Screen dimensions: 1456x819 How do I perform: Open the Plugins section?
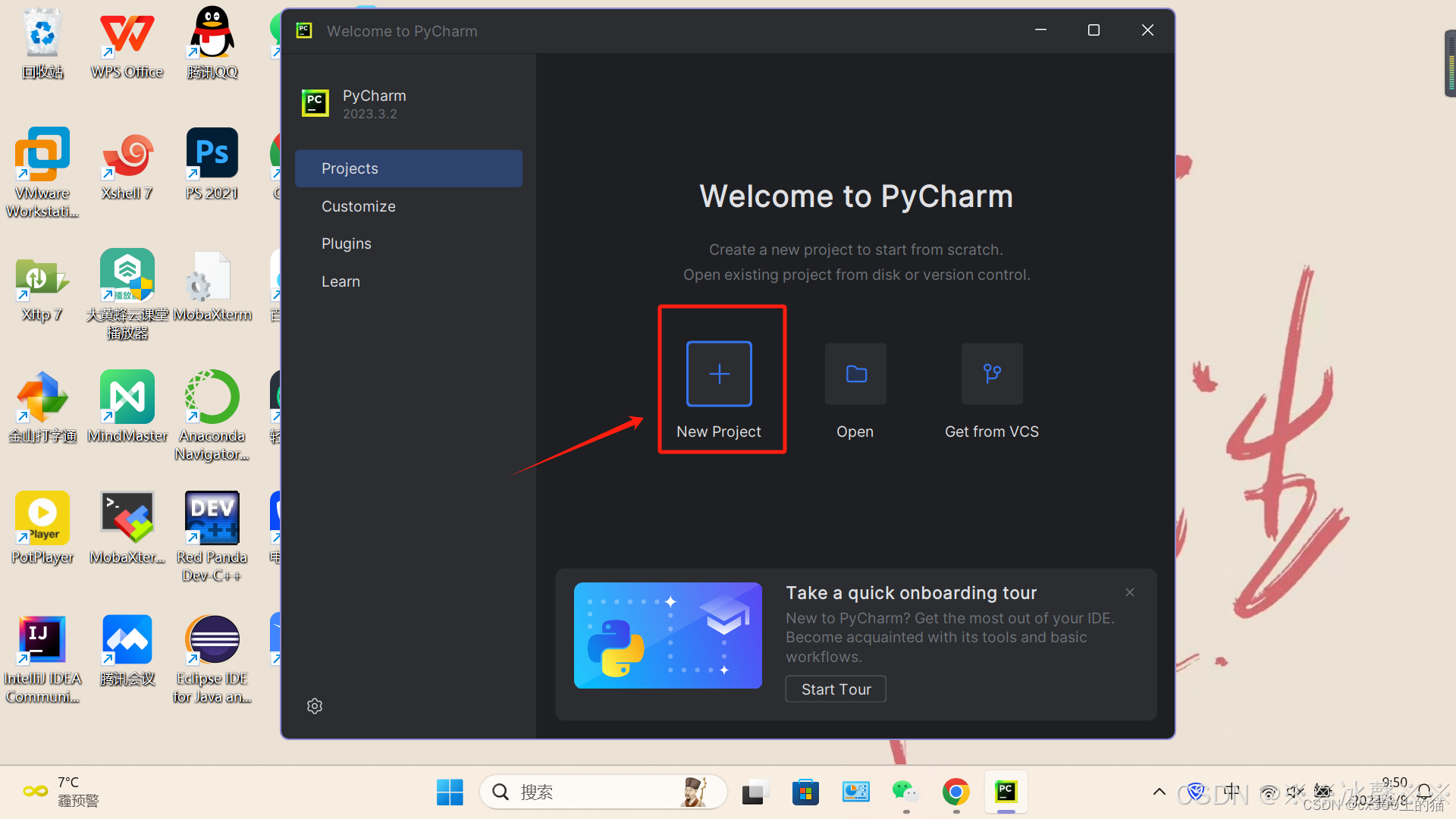(347, 243)
